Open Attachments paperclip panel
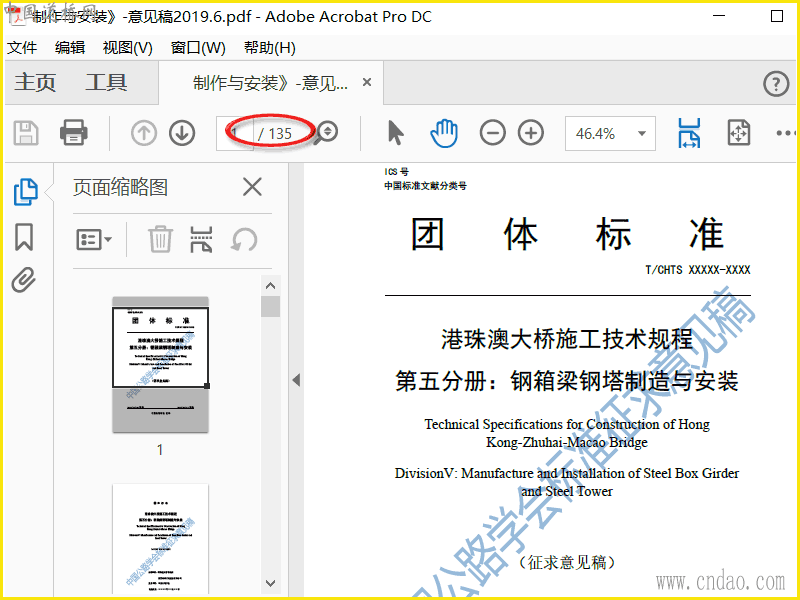The width and height of the screenshot is (800, 600). [24, 280]
